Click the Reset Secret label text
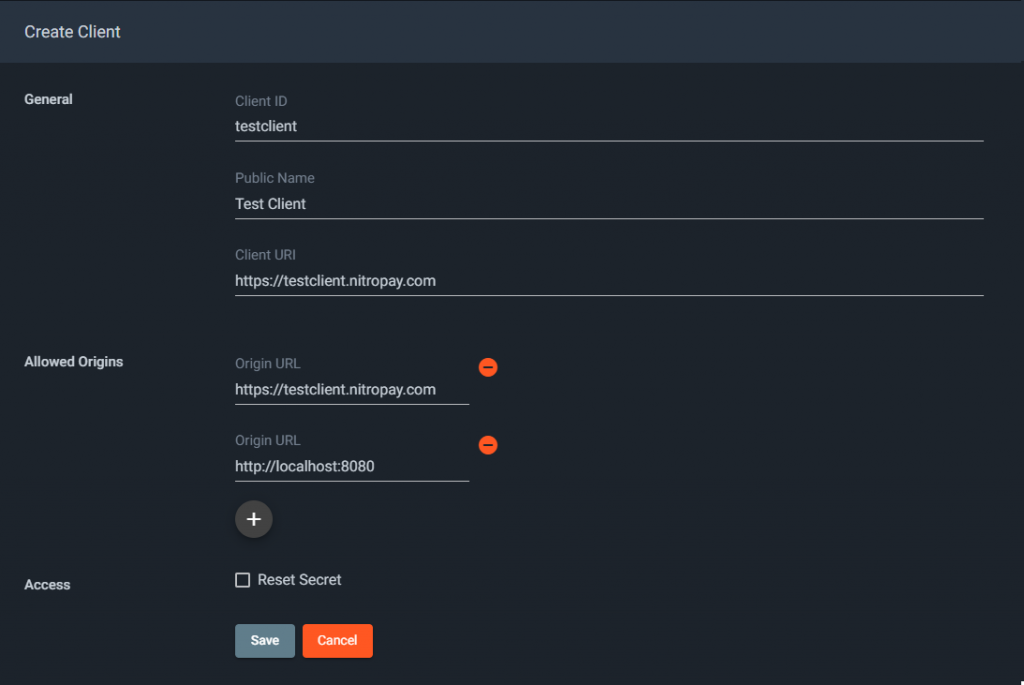Viewport: 1024px width, 685px height. tap(299, 580)
